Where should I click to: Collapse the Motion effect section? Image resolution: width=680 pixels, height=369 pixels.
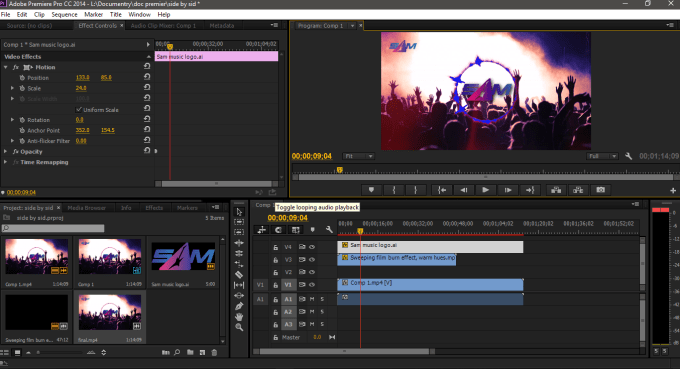coord(6,67)
